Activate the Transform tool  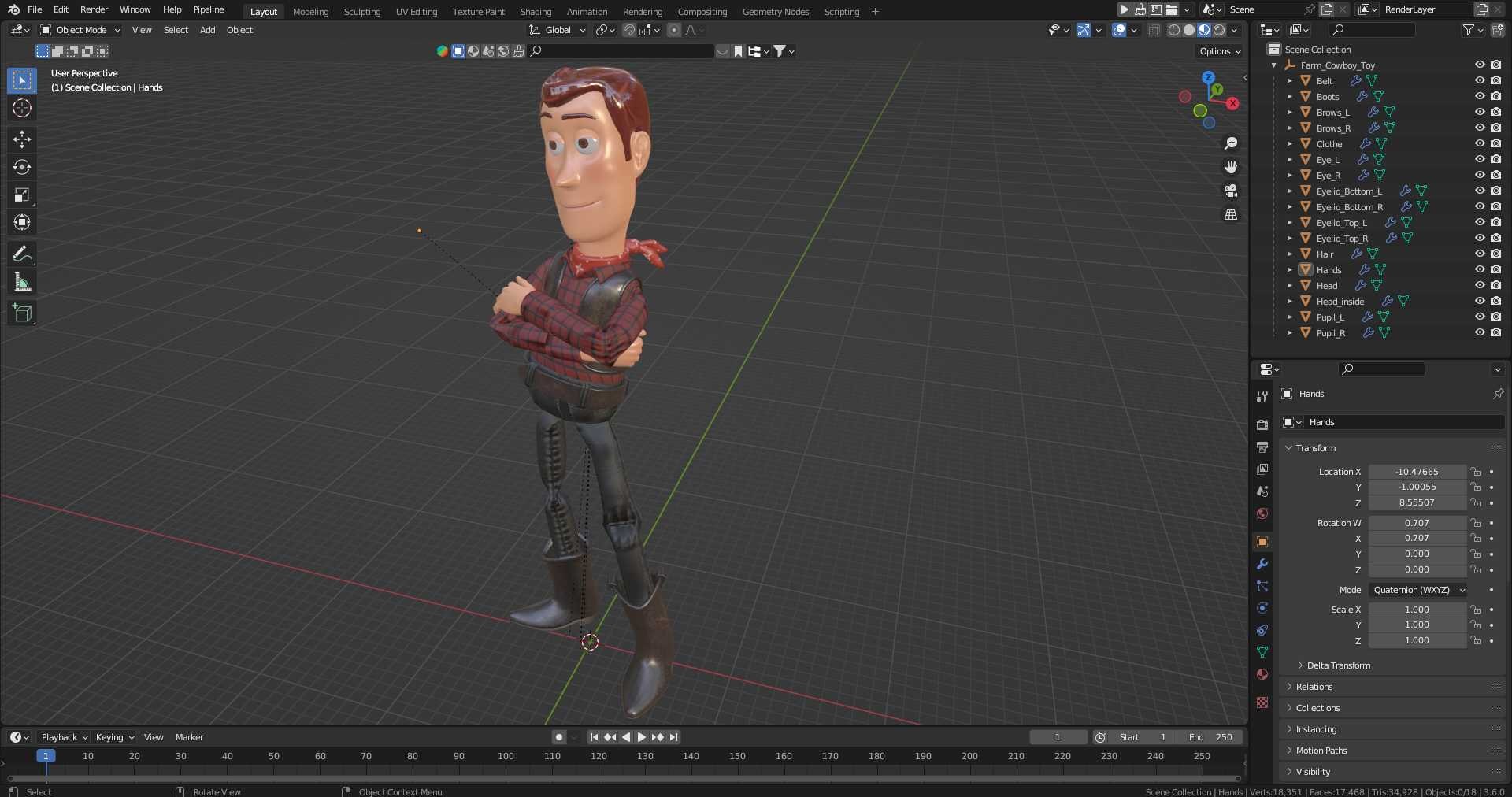pos(22,223)
